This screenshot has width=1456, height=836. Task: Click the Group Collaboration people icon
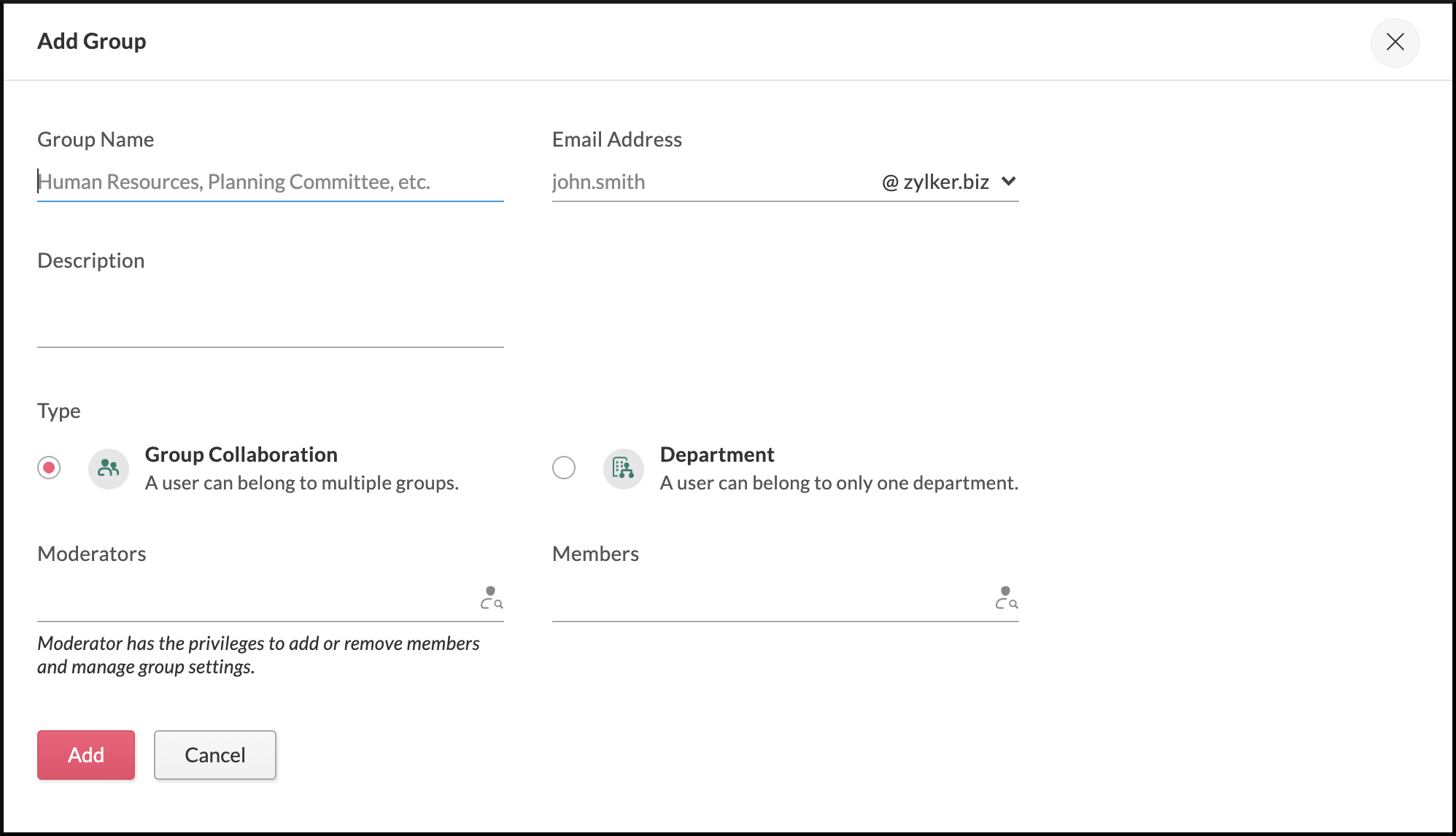(109, 468)
